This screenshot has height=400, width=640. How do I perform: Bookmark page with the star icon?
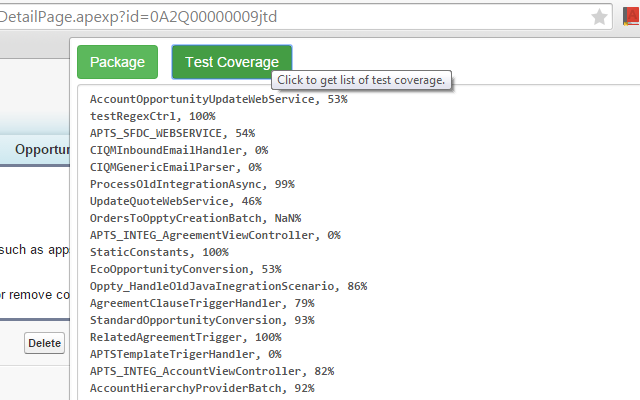(599, 17)
